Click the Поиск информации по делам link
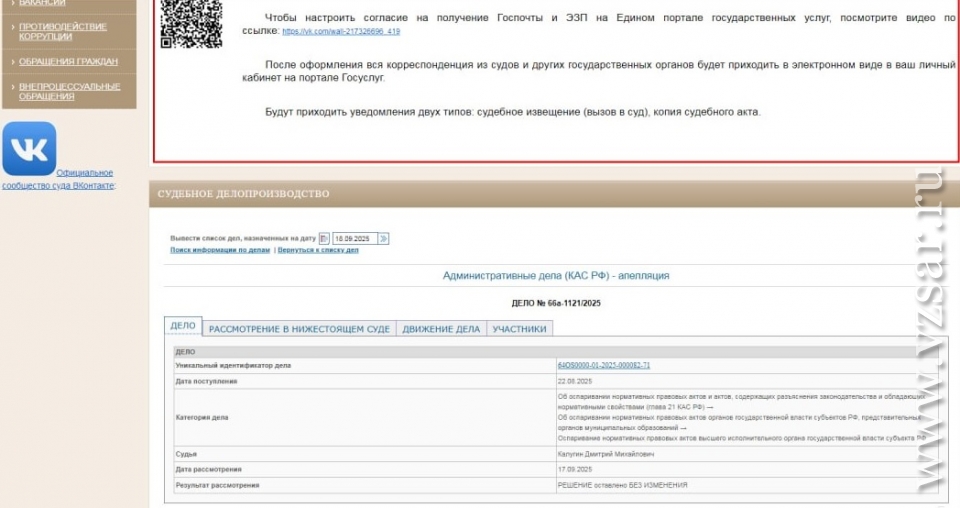This screenshot has height=508, width=960. [x=220, y=250]
